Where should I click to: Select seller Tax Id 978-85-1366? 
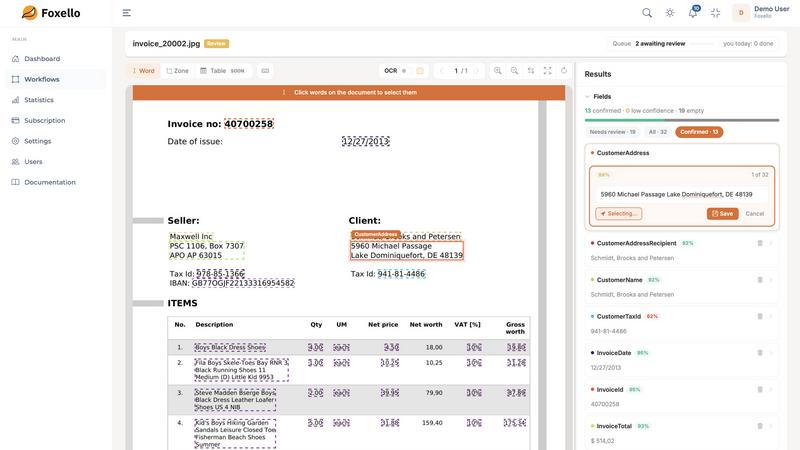(x=220, y=274)
